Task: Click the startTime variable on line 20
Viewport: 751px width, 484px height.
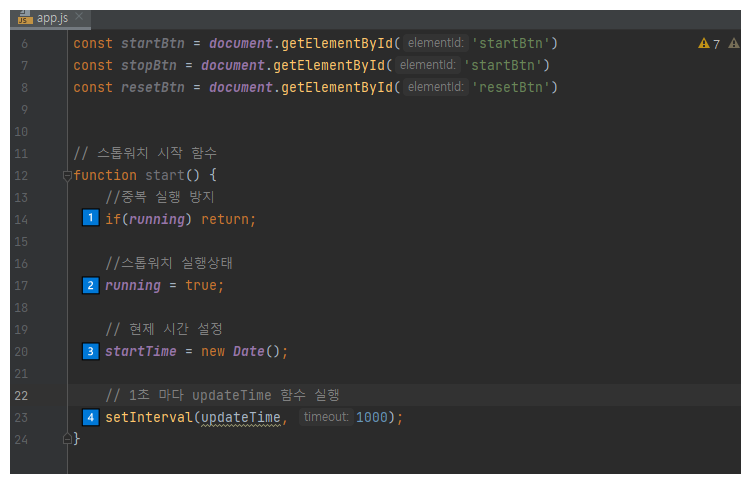Action: (x=141, y=352)
